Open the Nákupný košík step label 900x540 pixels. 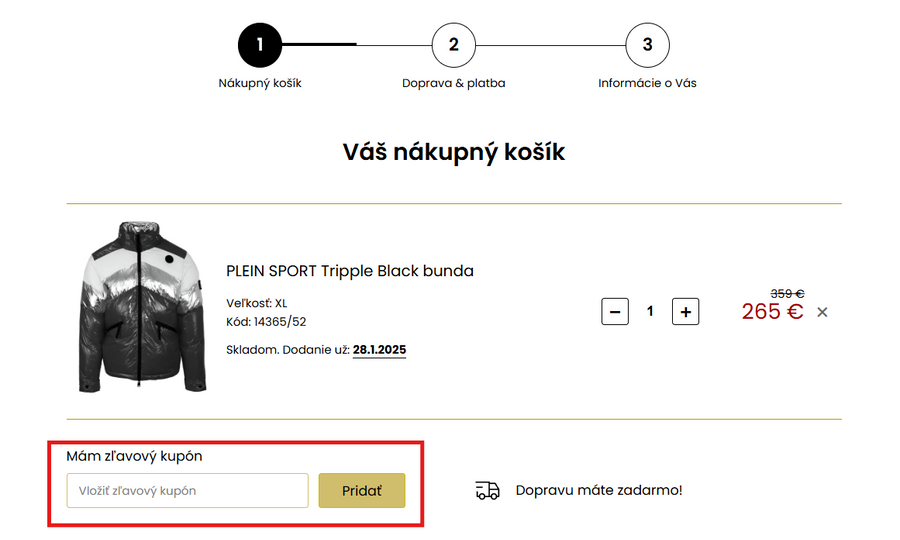tap(260, 83)
